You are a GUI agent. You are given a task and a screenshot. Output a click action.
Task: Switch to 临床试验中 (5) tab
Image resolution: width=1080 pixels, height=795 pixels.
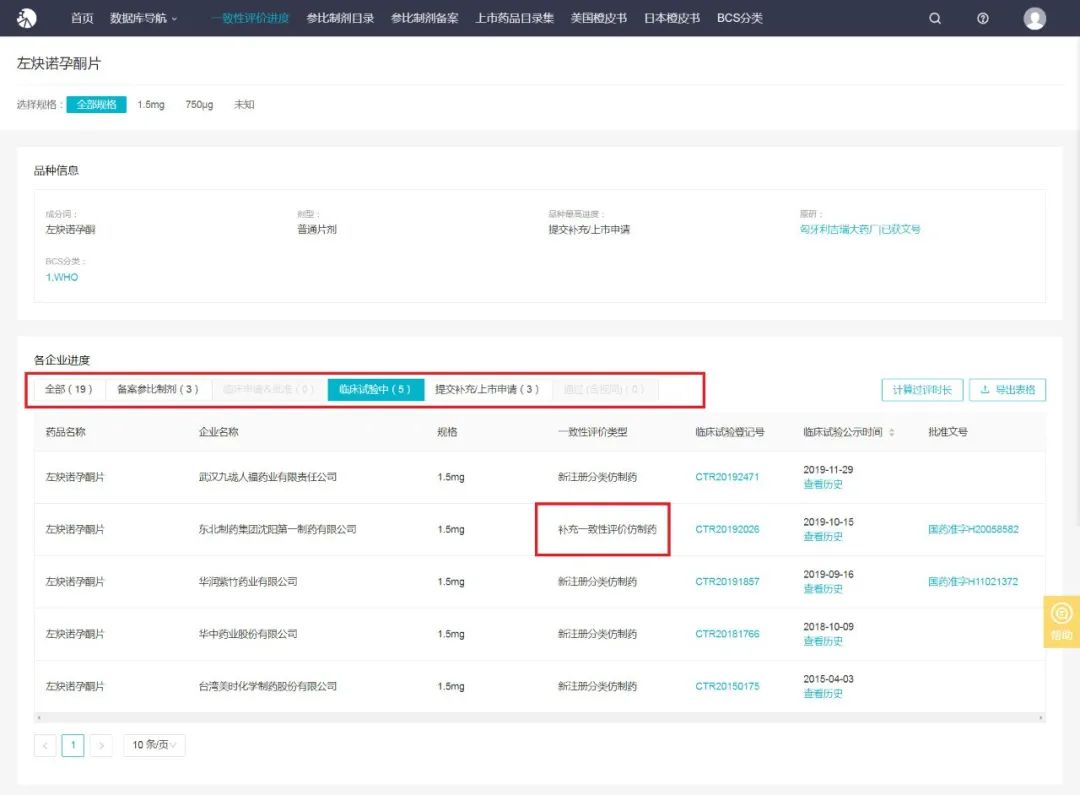[375, 389]
